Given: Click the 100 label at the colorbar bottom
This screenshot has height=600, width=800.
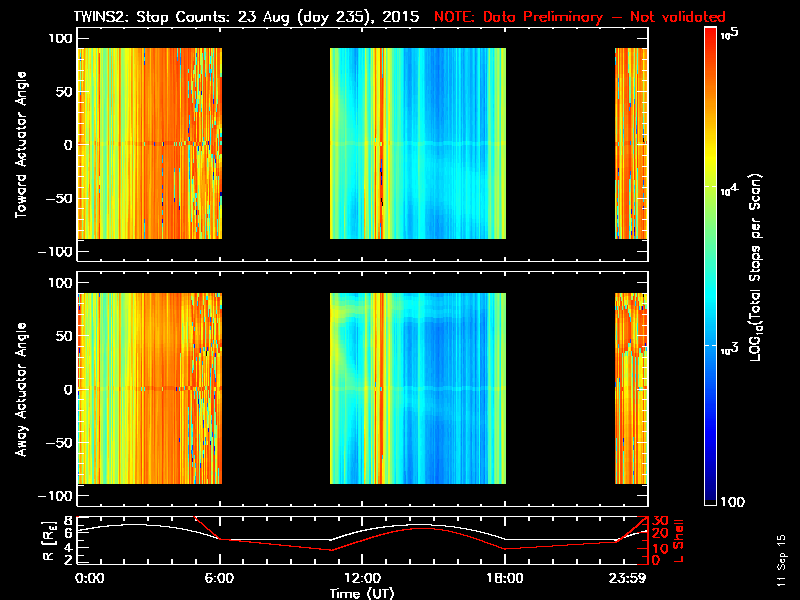Looking at the screenshot, I should [733, 502].
